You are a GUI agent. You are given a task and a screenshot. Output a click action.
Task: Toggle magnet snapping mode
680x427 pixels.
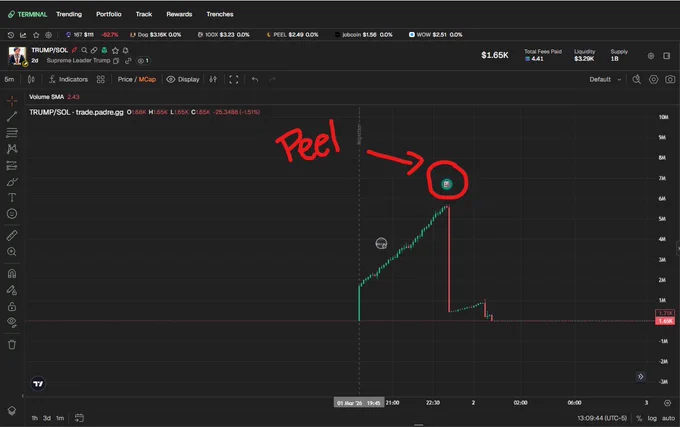12,274
